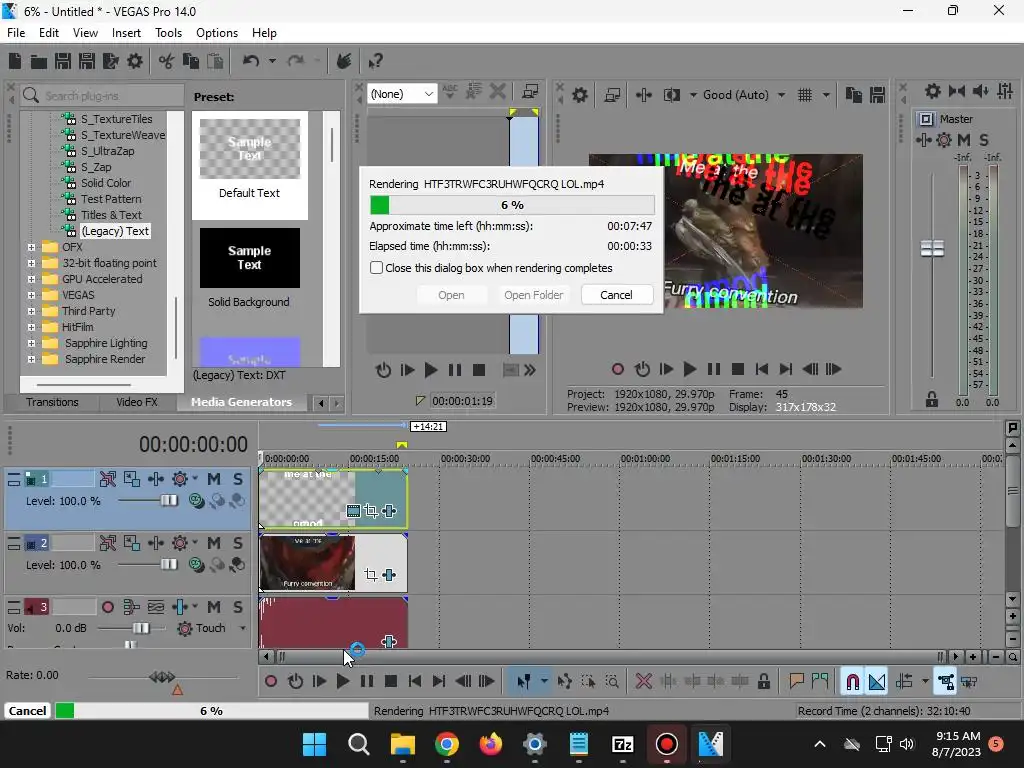Click the New project icon

coord(15,61)
